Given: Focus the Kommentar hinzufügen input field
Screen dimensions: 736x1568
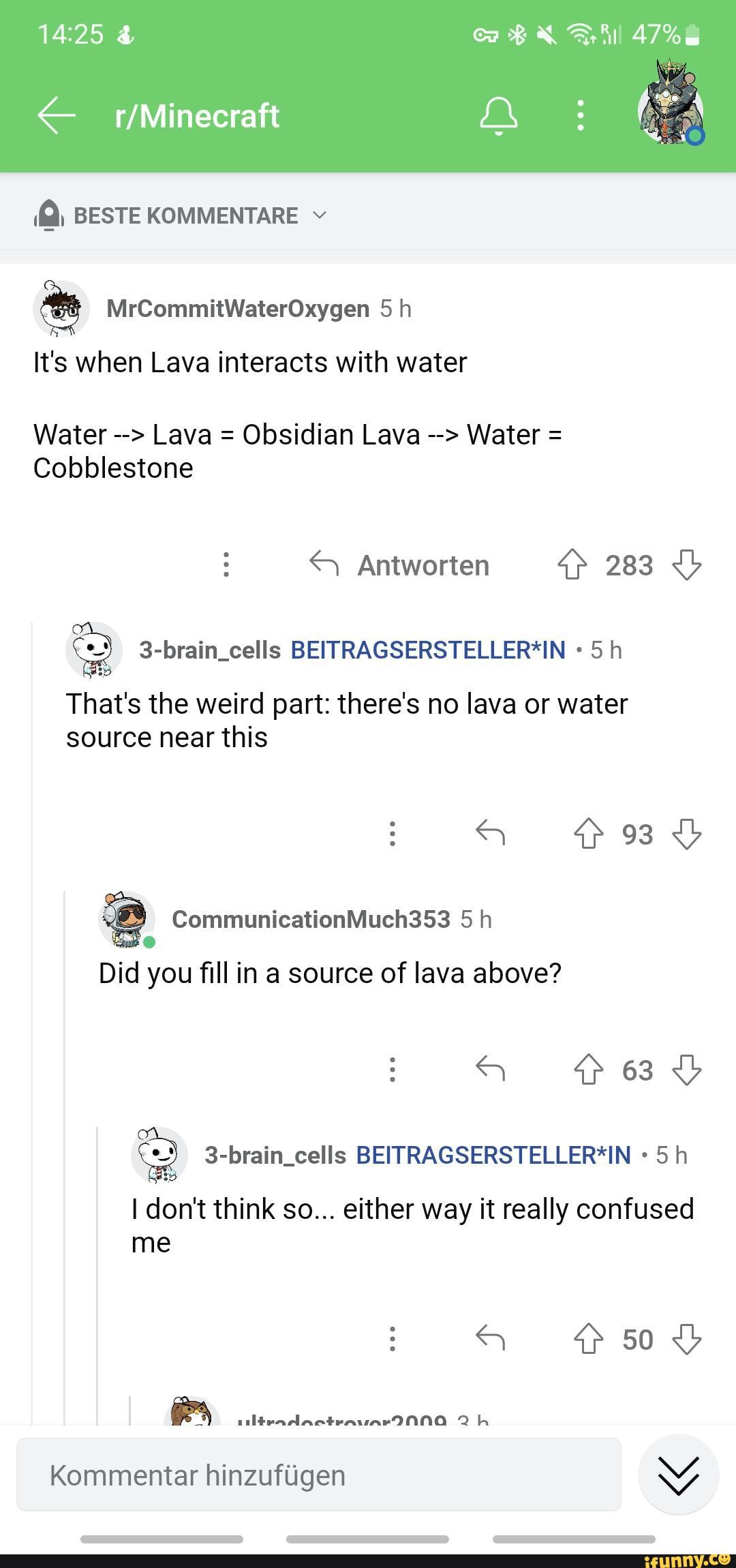Looking at the screenshot, I should coord(318,1475).
